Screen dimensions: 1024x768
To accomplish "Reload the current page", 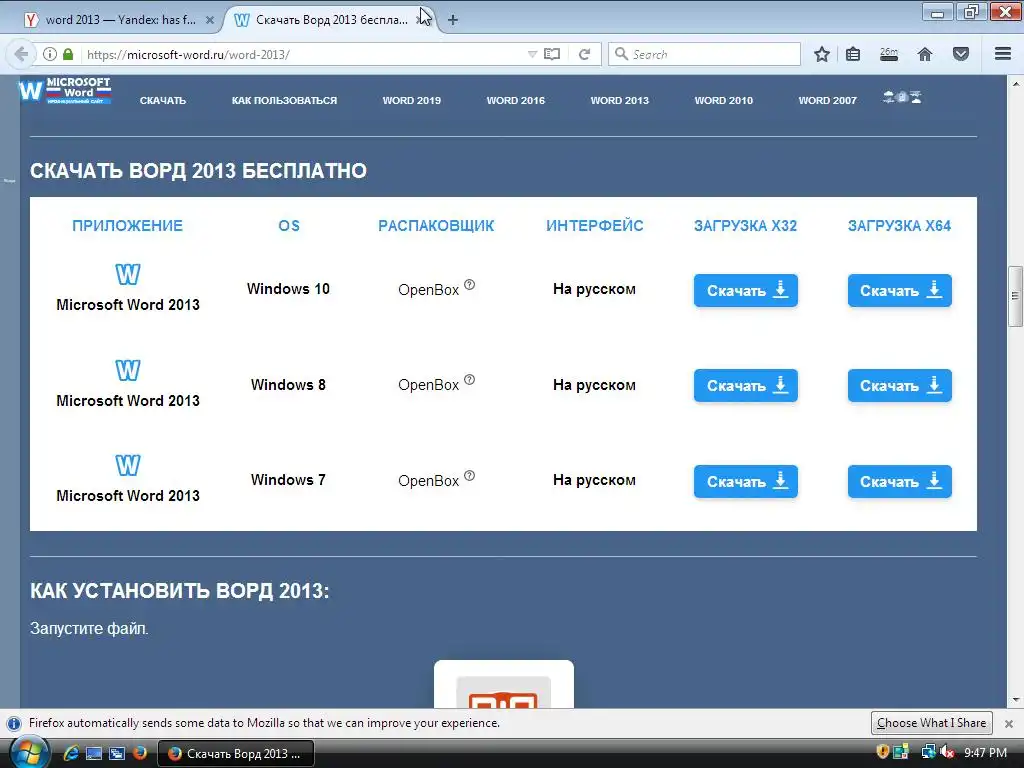I will [x=584, y=54].
